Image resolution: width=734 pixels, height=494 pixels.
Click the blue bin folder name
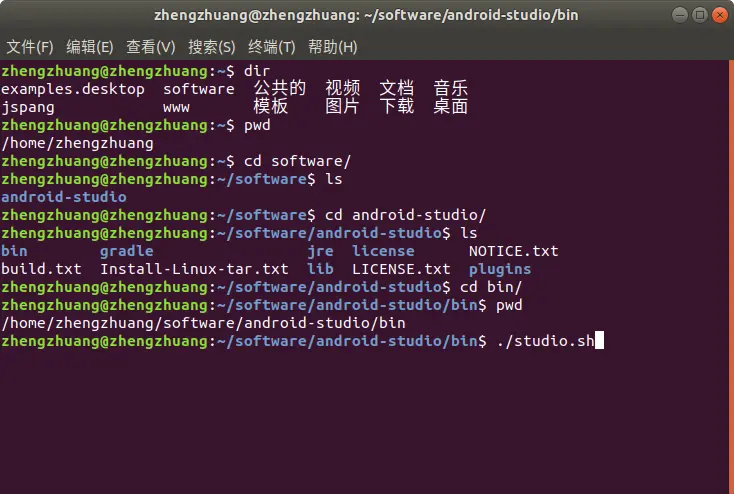[14, 251]
